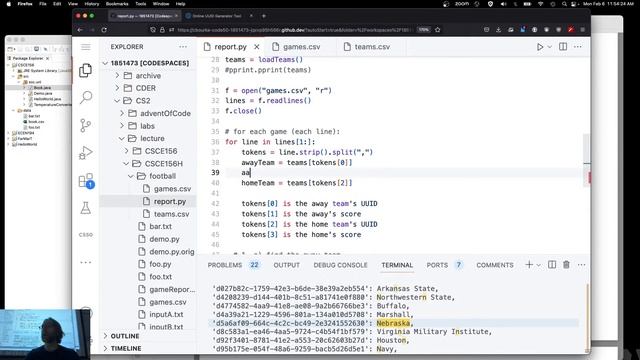
Task: Open Firefox downloads arrow icon
Action: (498, 30)
